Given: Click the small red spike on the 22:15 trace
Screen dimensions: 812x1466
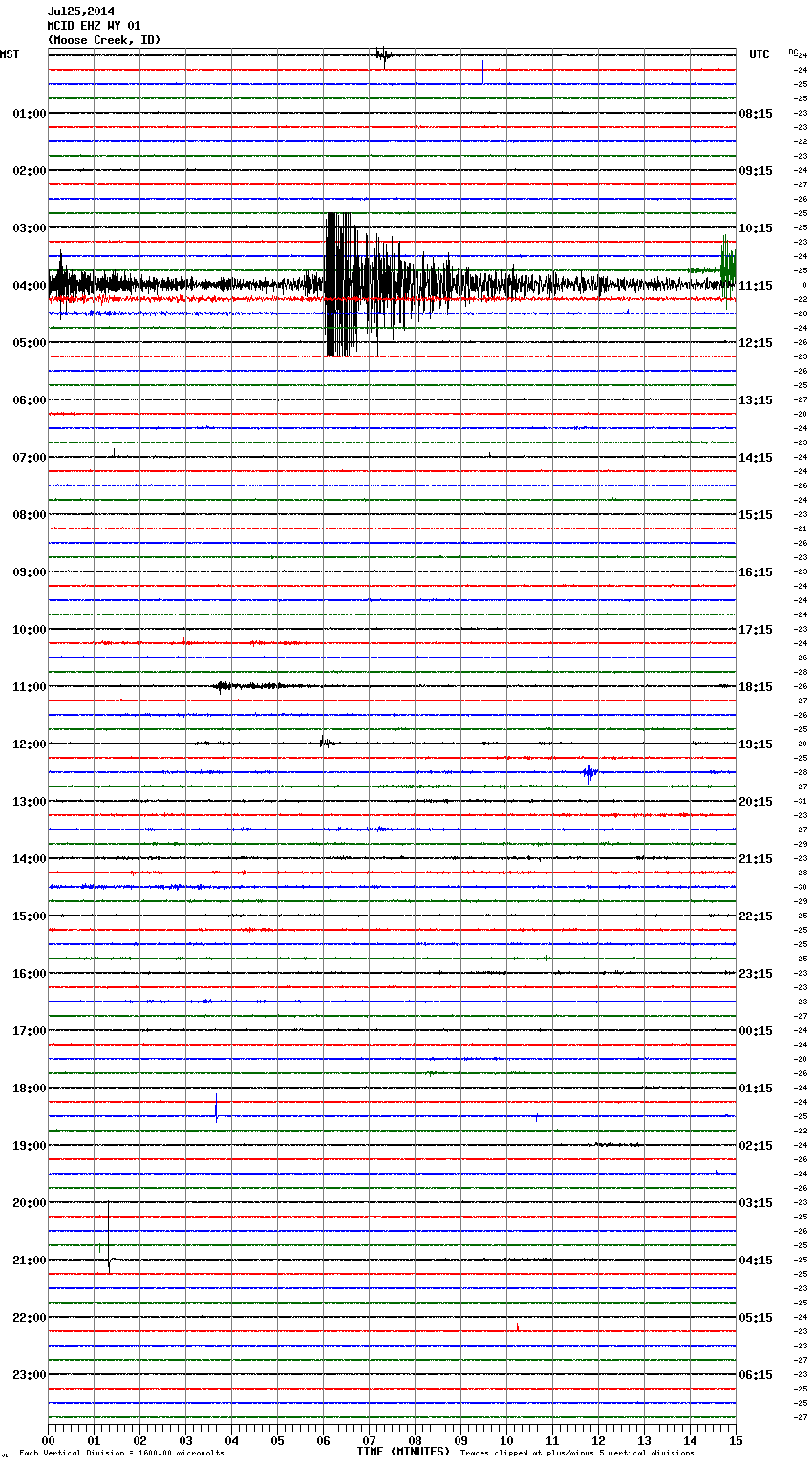Looking at the screenshot, I should tap(518, 1327).
